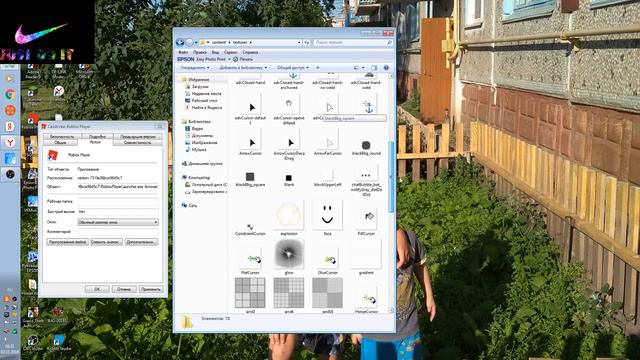Open the Справка menu

250,52
